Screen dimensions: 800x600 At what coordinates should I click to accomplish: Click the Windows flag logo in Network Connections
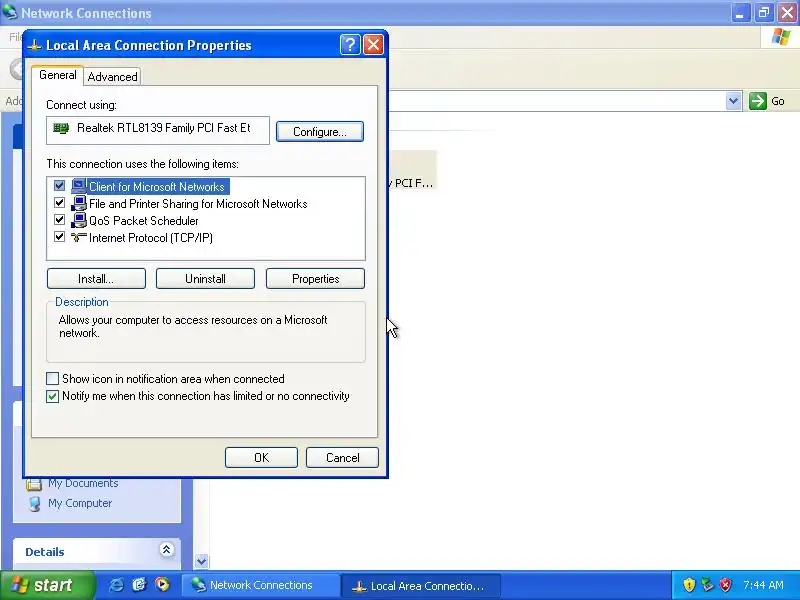[781, 37]
